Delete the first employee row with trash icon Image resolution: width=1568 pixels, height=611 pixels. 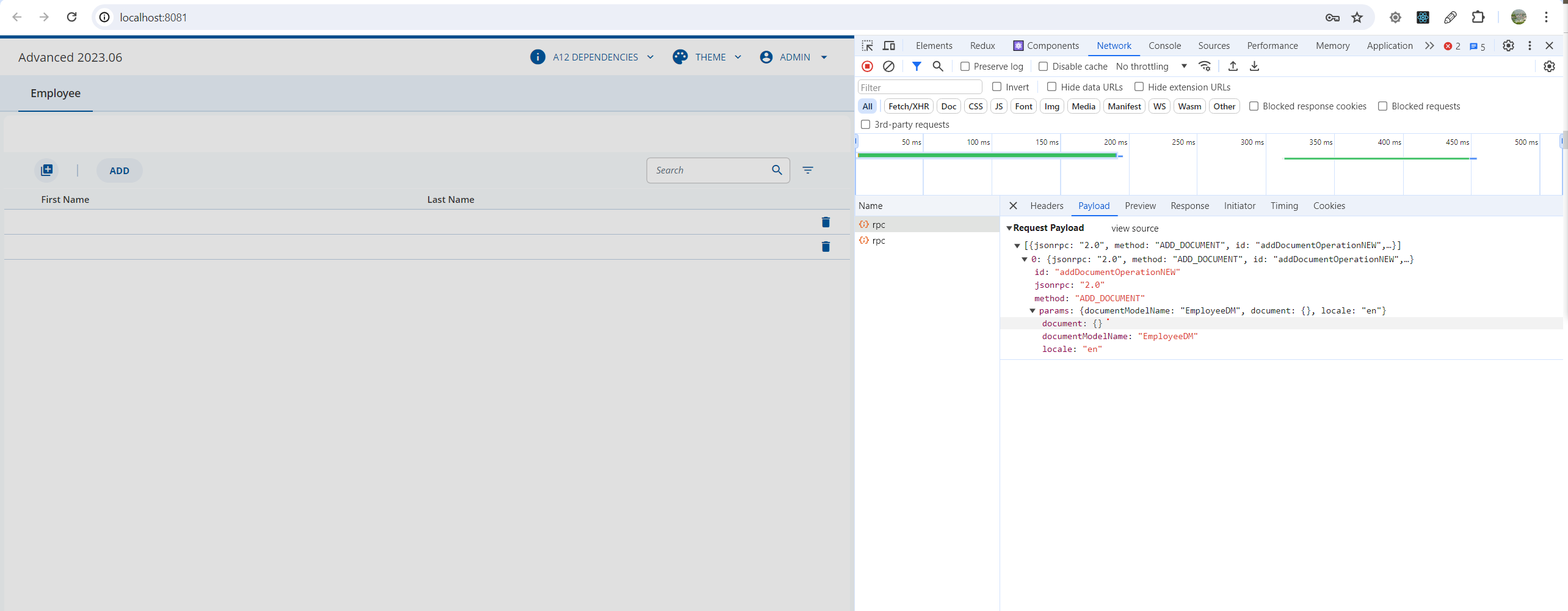point(826,222)
